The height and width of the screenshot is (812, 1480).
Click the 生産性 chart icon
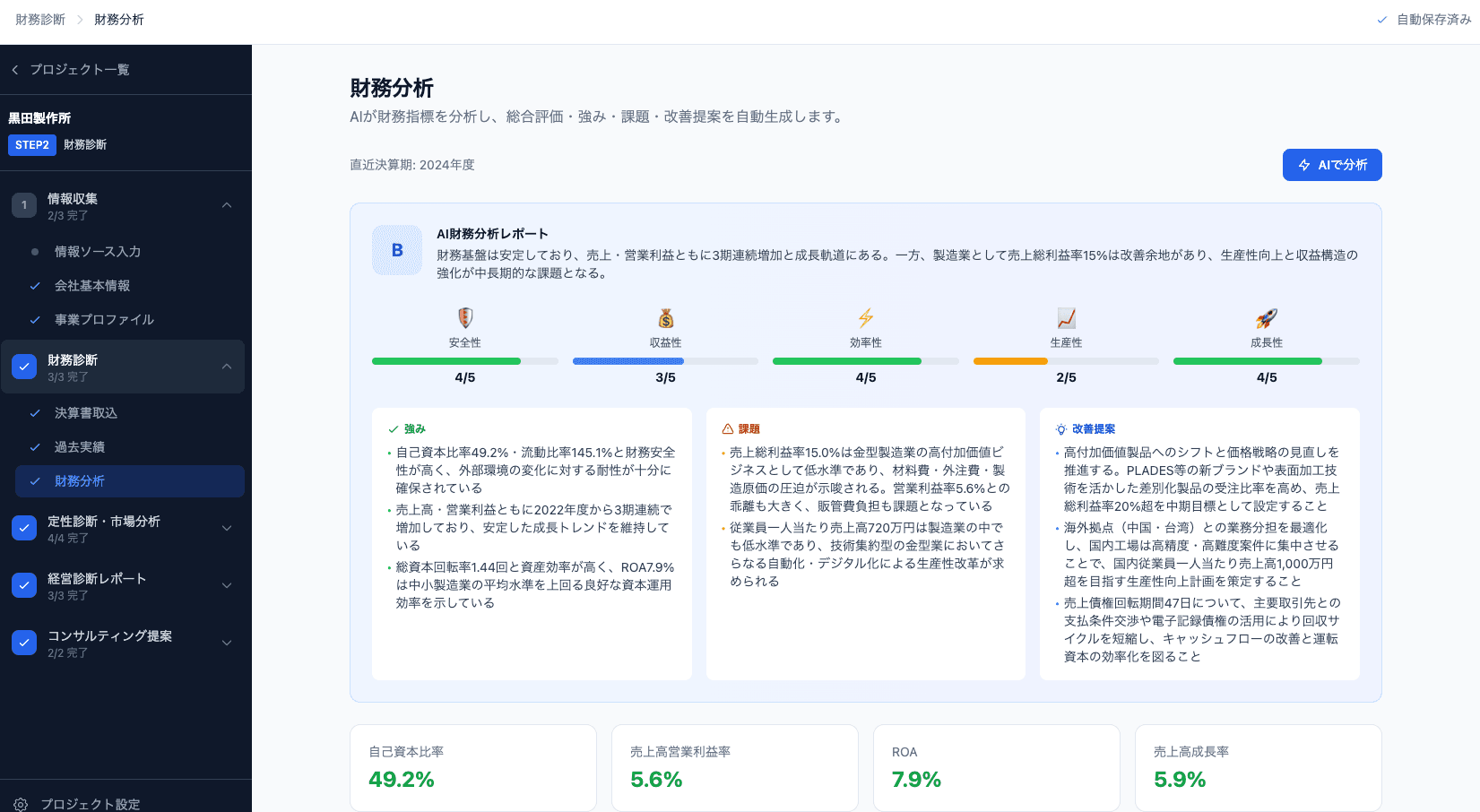(x=1065, y=318)
